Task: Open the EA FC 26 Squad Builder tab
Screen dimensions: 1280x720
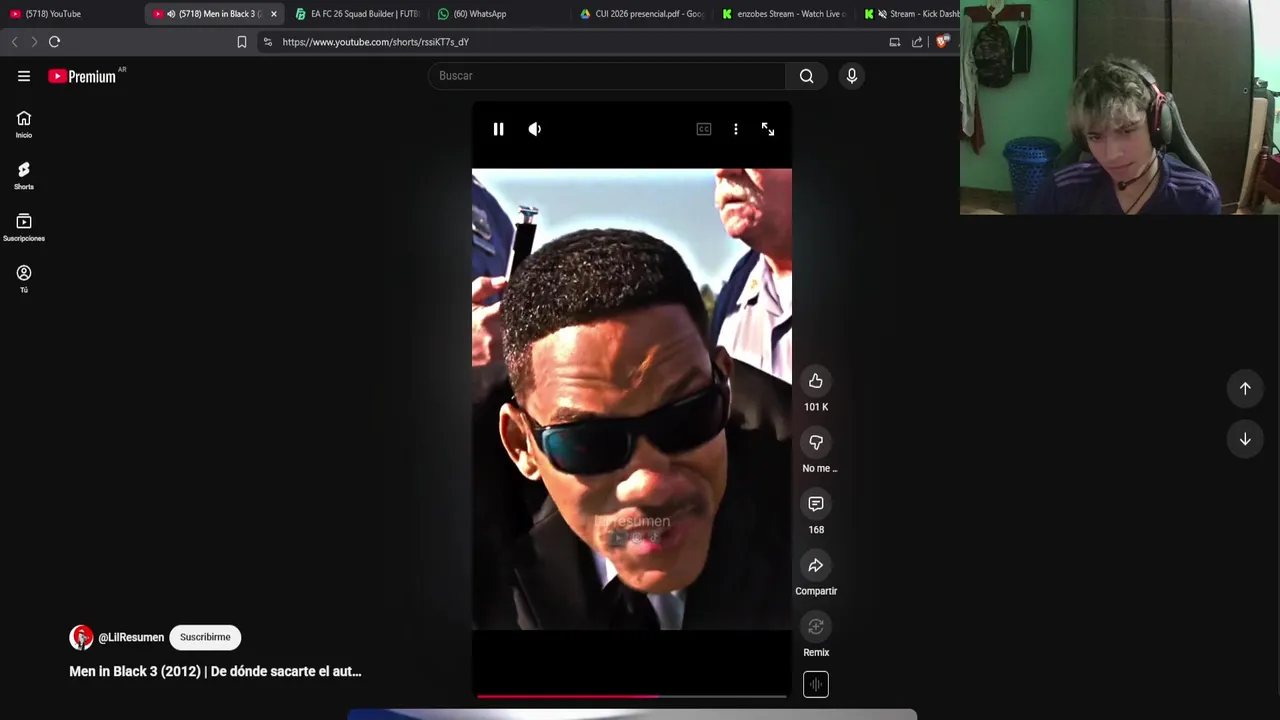Action: pyautogui.click(x=357, y=14)
